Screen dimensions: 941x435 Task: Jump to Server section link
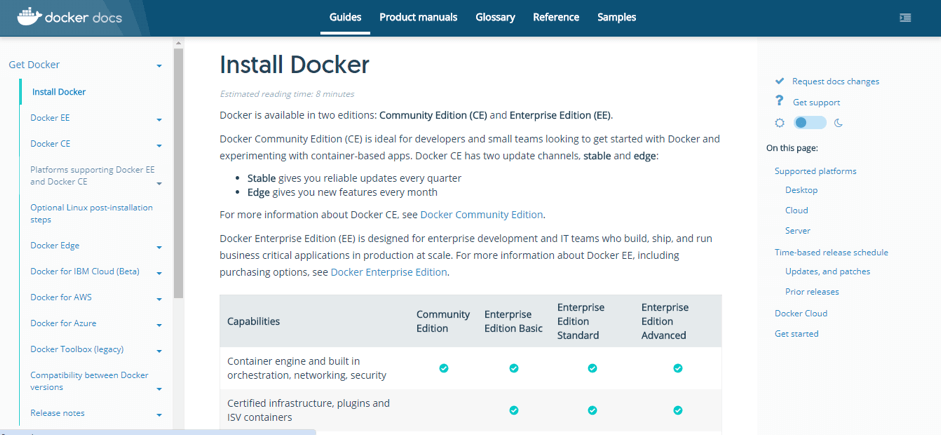(798, 230)
